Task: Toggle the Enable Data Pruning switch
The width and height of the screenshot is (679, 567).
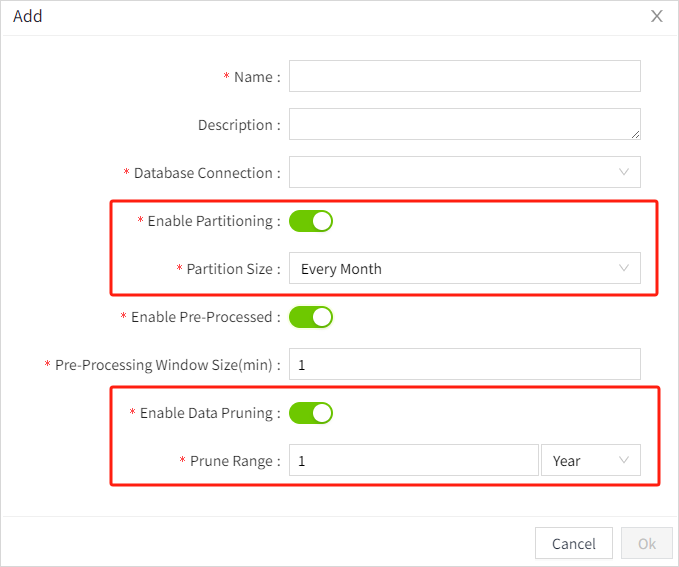Action: [311, 412]
